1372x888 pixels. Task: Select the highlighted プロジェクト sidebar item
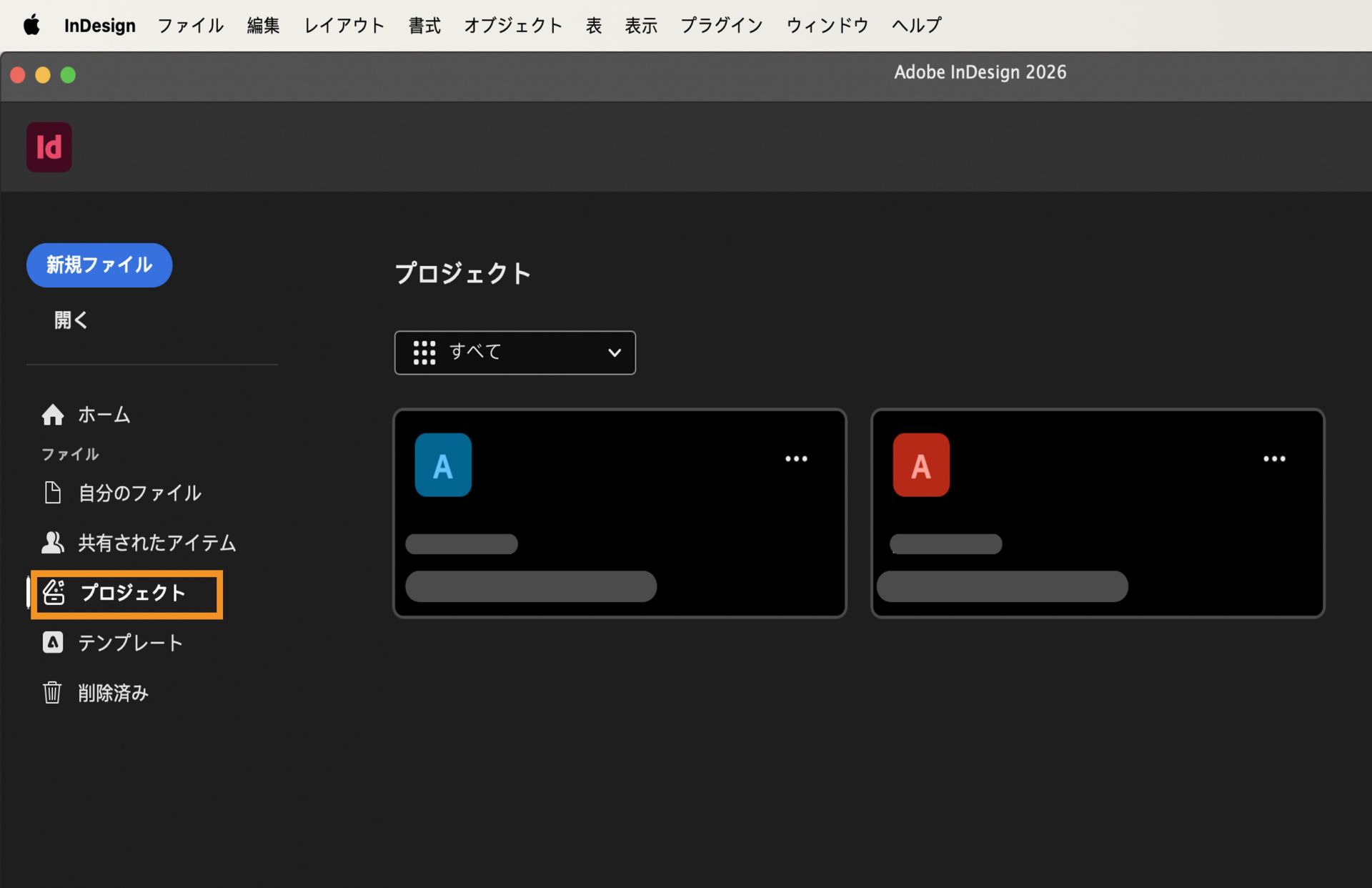tap(131, 593)
